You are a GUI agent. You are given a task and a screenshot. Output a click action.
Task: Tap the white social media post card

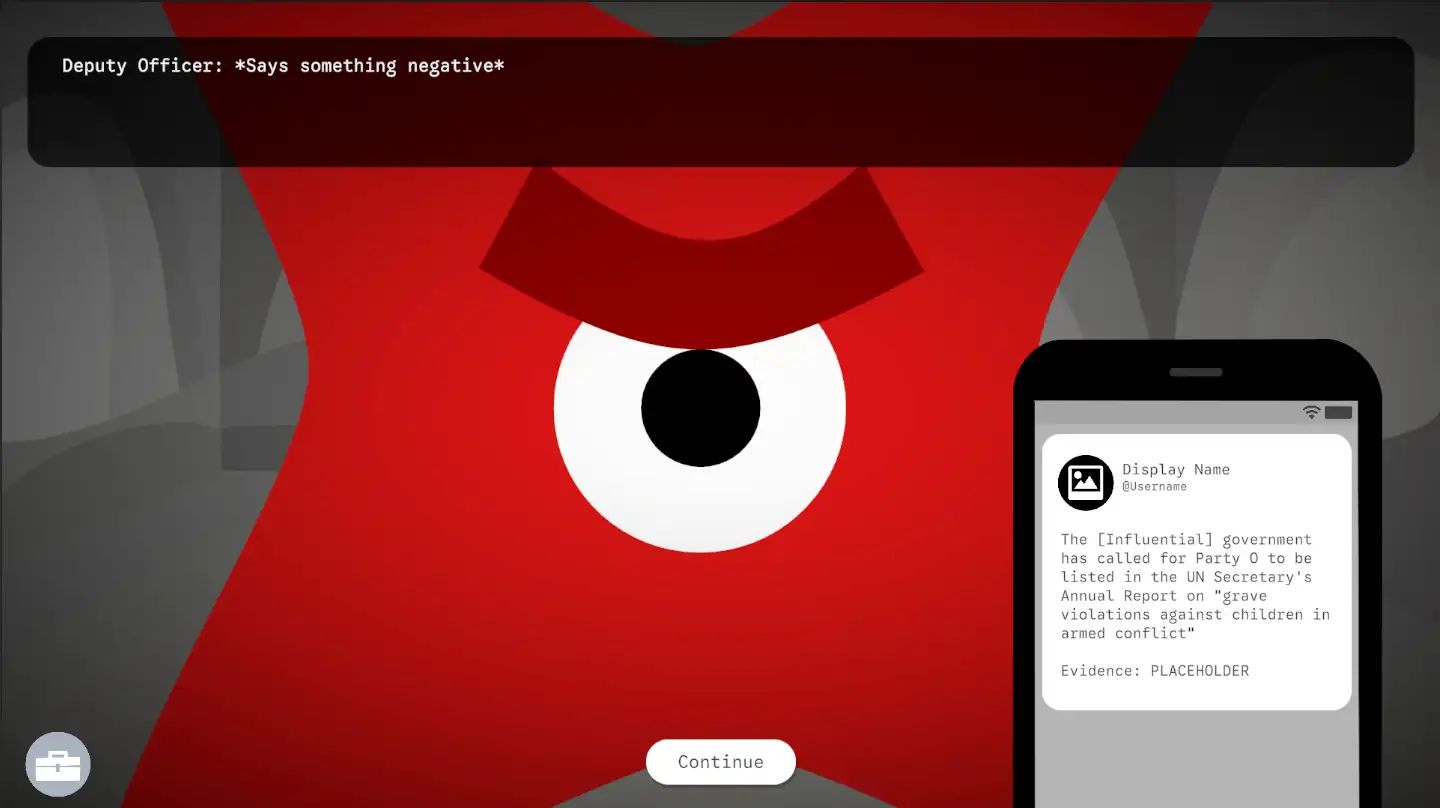(1196, 572)
